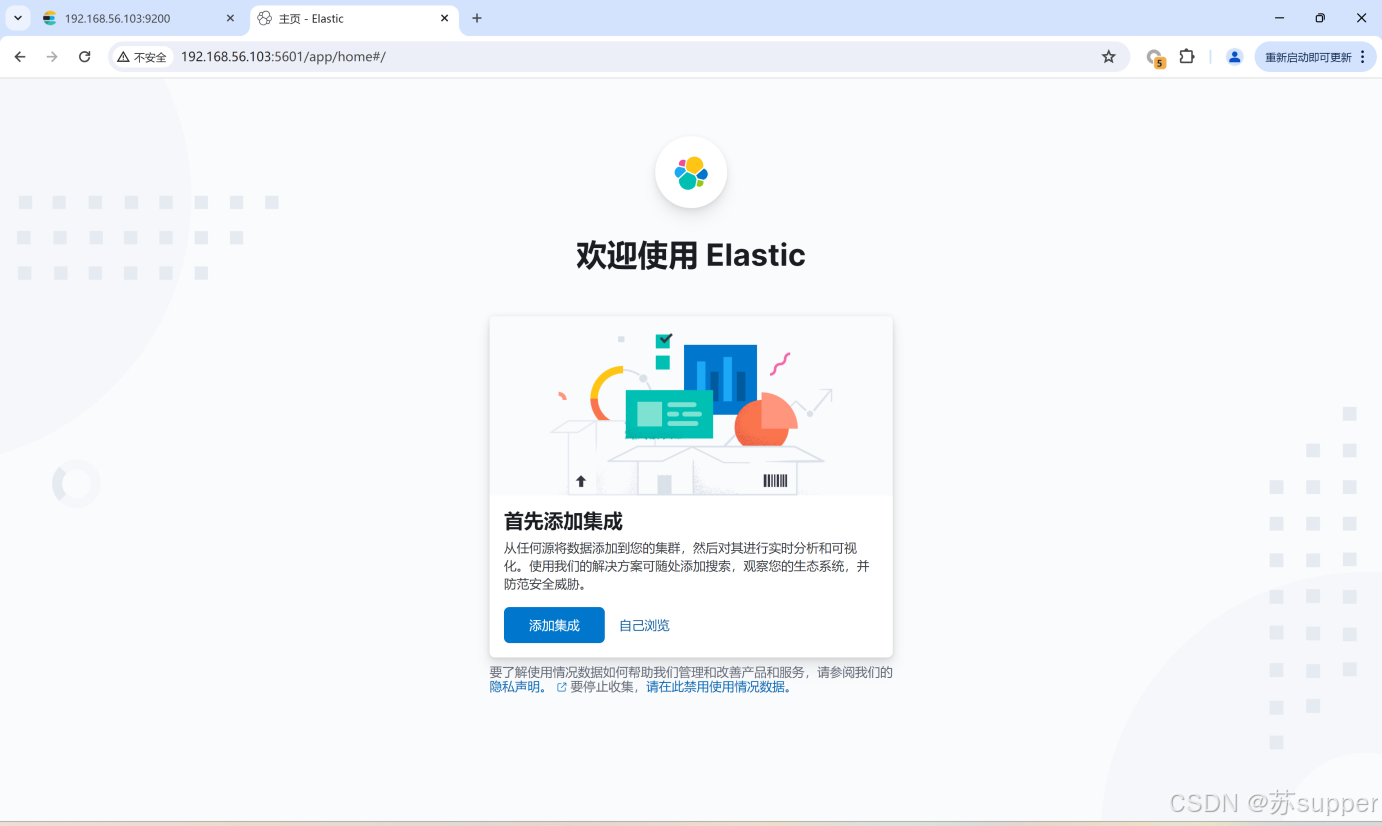This screenshot has width=1382, height=826.
Task: Restore down the browser window
Action: [1320, 18]
